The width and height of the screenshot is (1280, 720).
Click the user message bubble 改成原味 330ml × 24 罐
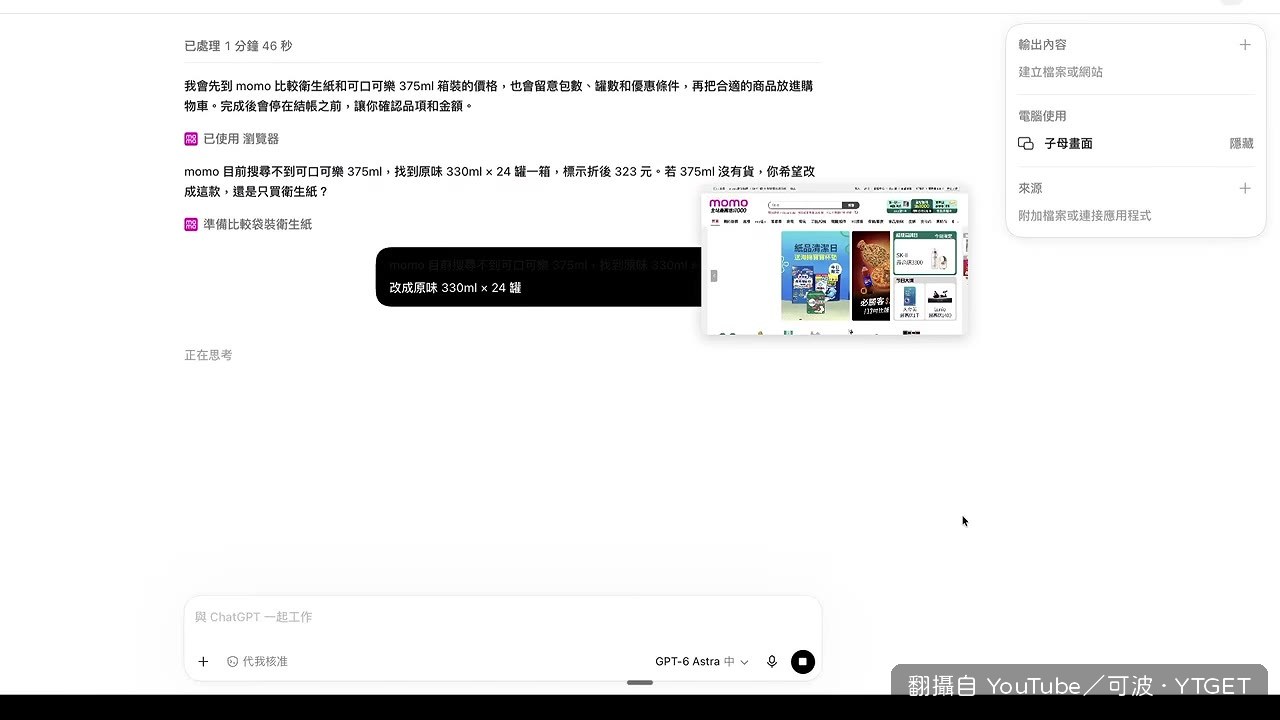point(540,277)
